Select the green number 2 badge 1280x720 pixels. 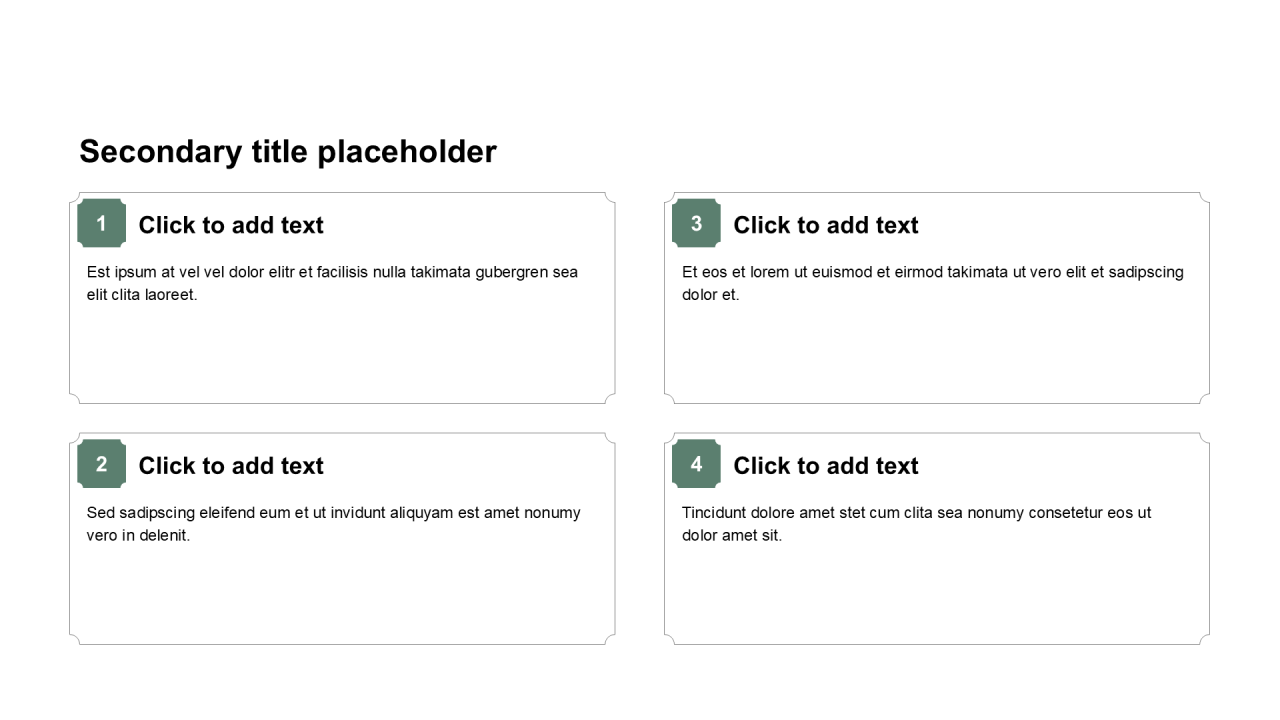click(x=101, y=464)
